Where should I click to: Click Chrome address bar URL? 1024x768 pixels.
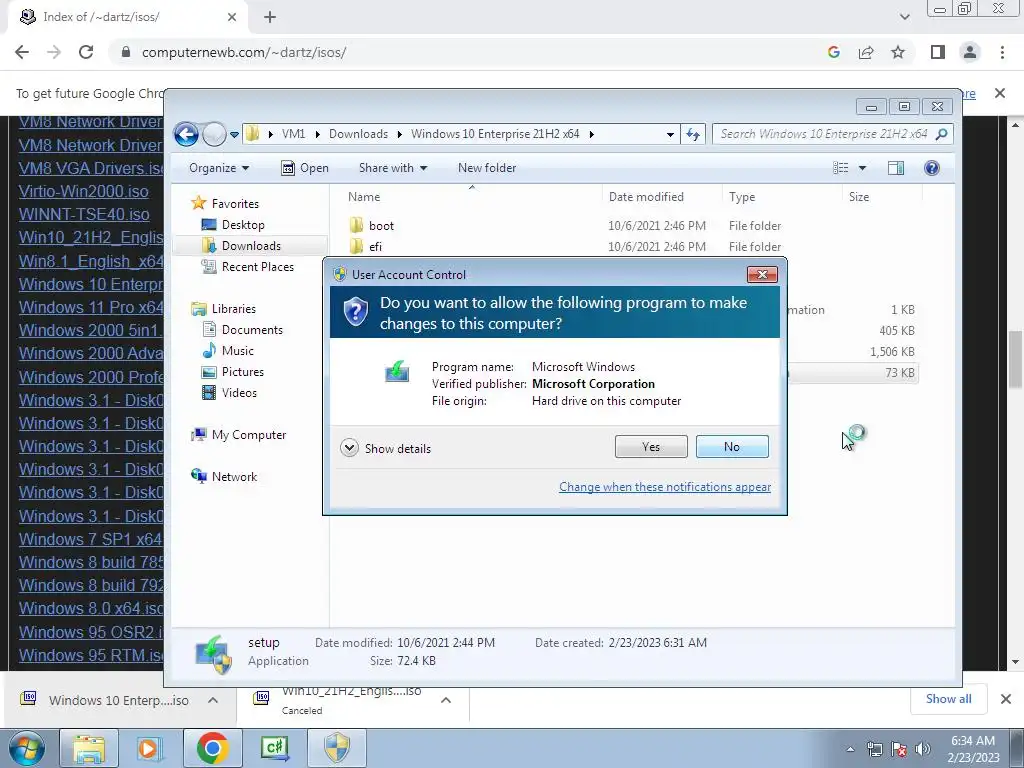click(244, 52)
